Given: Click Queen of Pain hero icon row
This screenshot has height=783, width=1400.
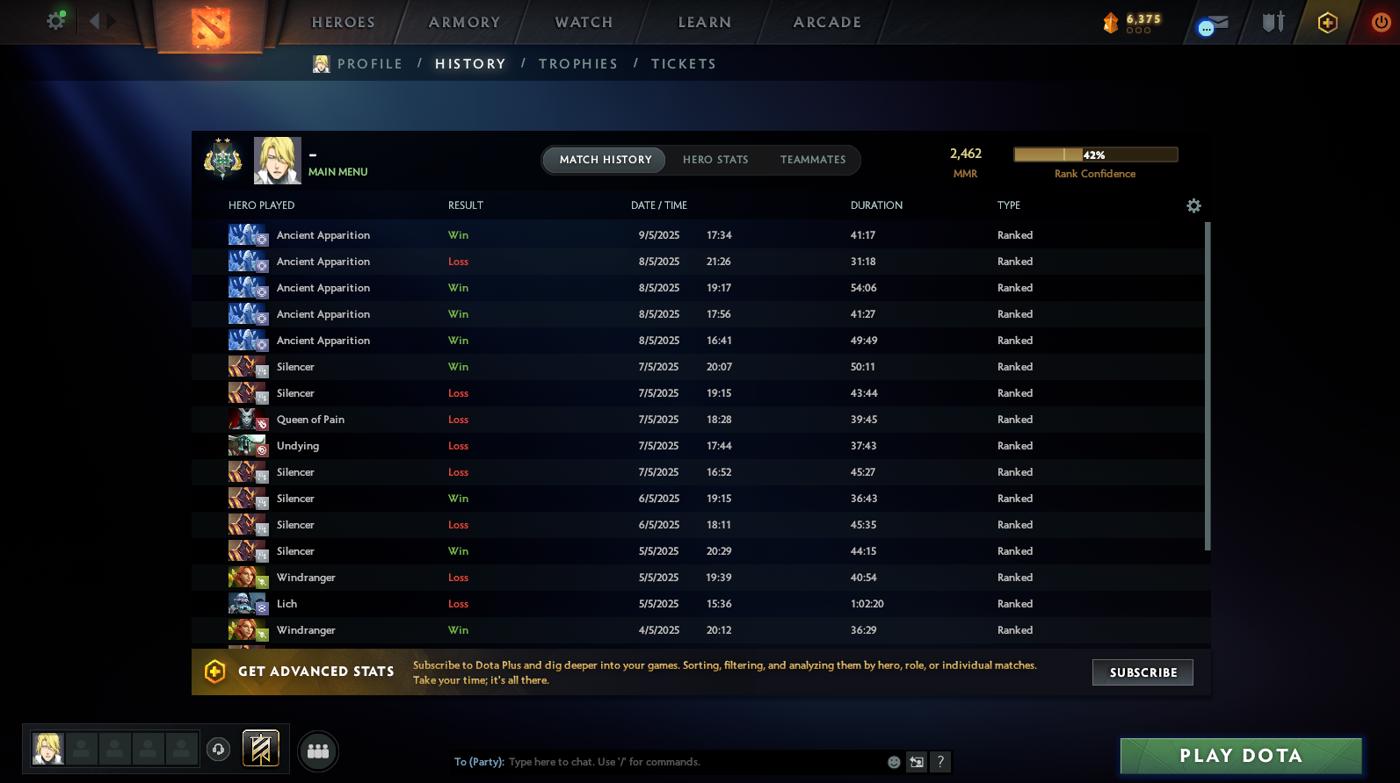Looking at the screenshot, I should 248,419.
